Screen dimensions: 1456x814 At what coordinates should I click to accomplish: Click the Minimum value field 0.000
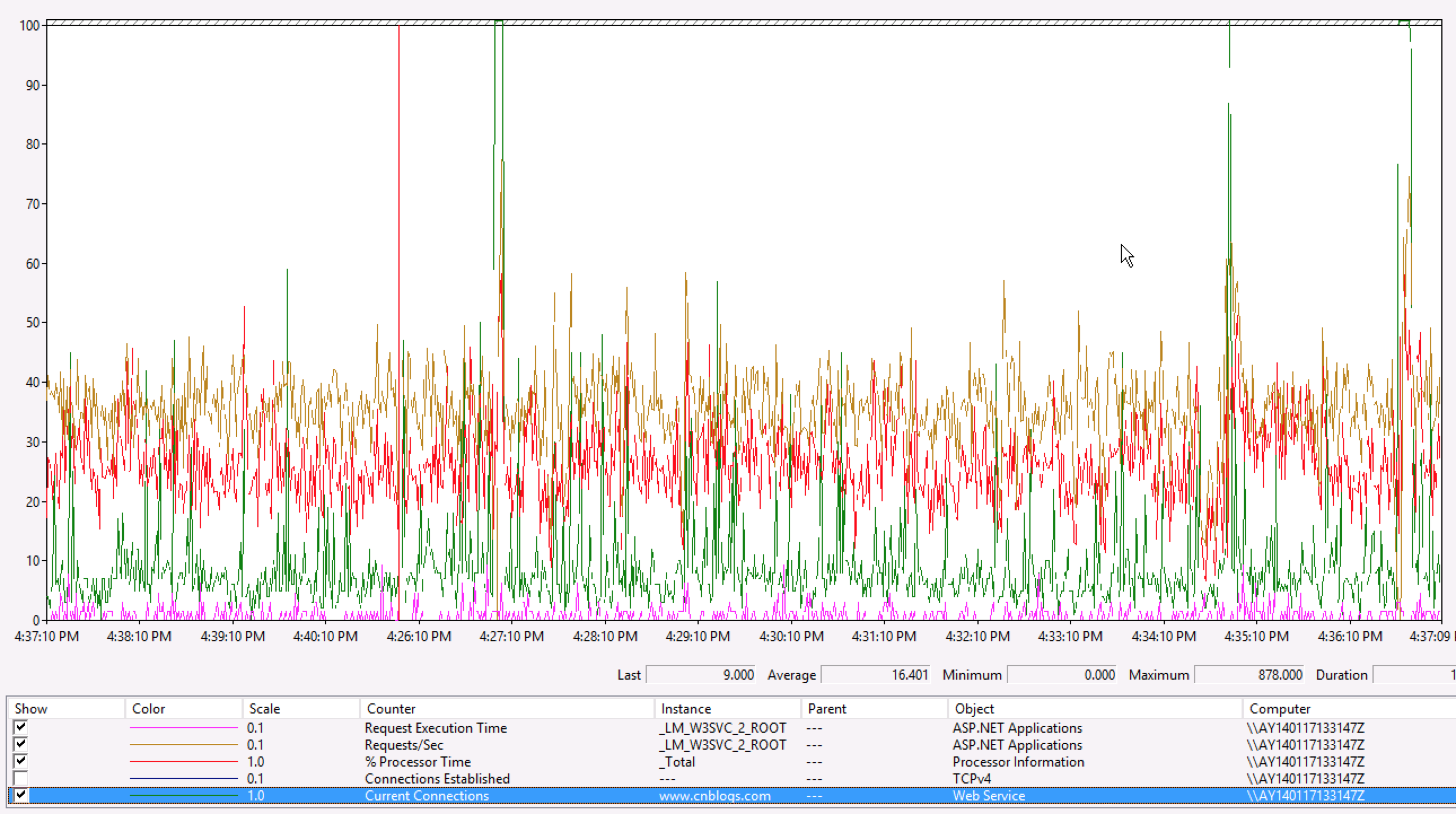click(x=1062, y=675)
